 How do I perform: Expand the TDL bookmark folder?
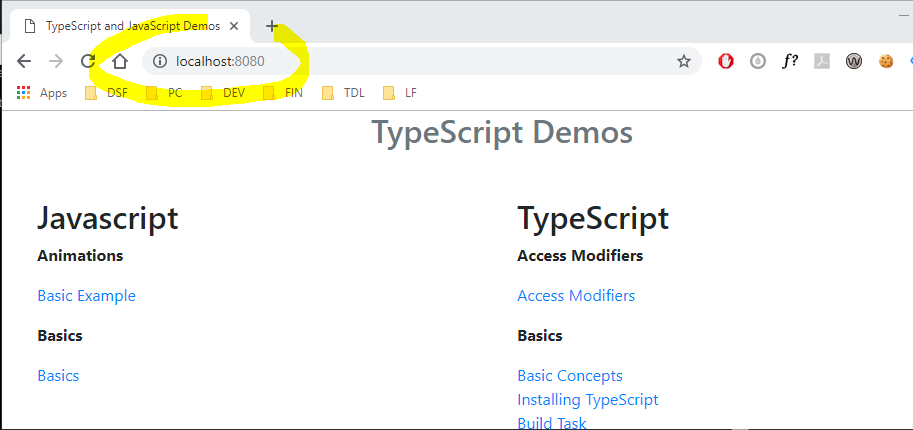pos(343,93)
